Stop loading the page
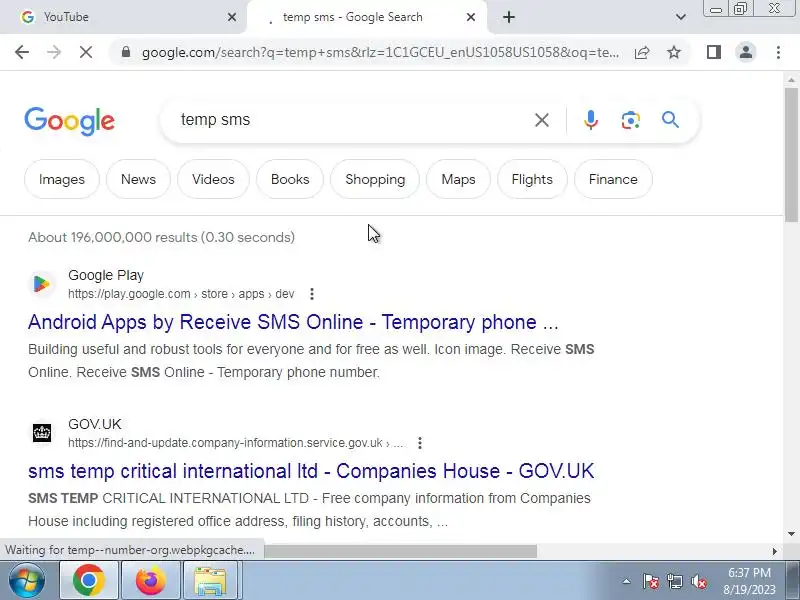This screenshot has height=600, width=800. [86, 52]
